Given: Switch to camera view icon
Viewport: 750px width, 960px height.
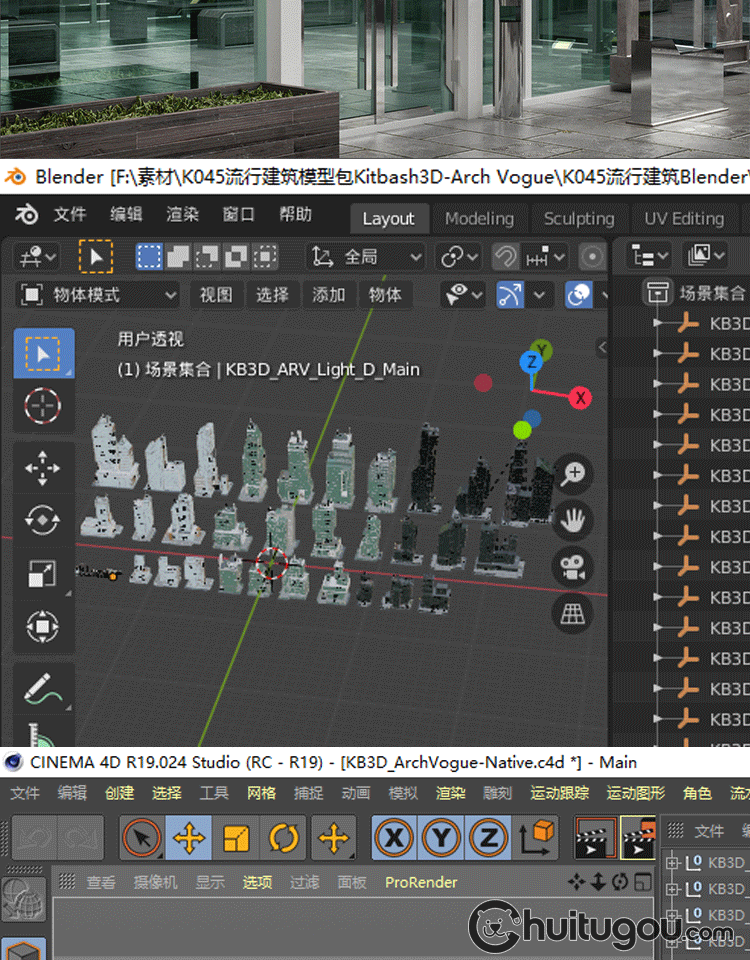Looking at the screenshot, I should [x=572, y=567].
